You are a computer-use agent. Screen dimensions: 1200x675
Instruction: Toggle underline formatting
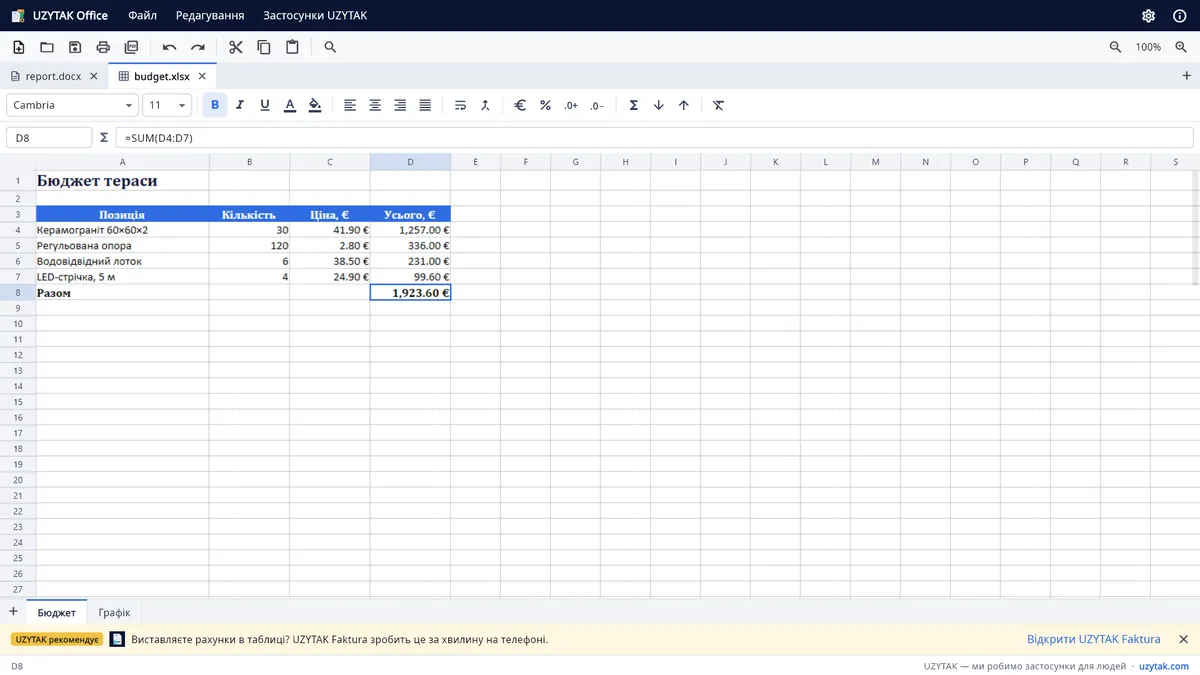265,105
